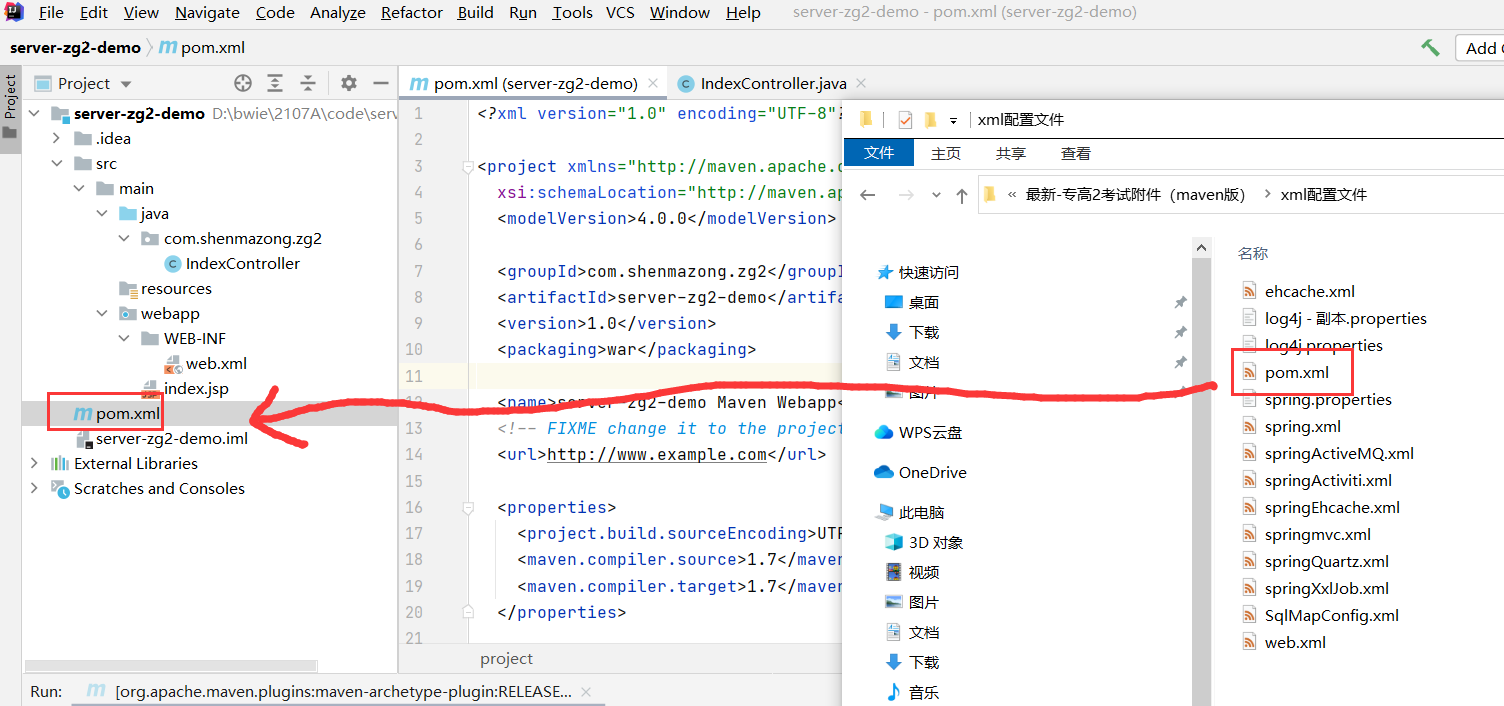Screen dimensions: 1504x706
Task: Click Project panel horizontal scrollbar
Action: click(x=170, y=665)
